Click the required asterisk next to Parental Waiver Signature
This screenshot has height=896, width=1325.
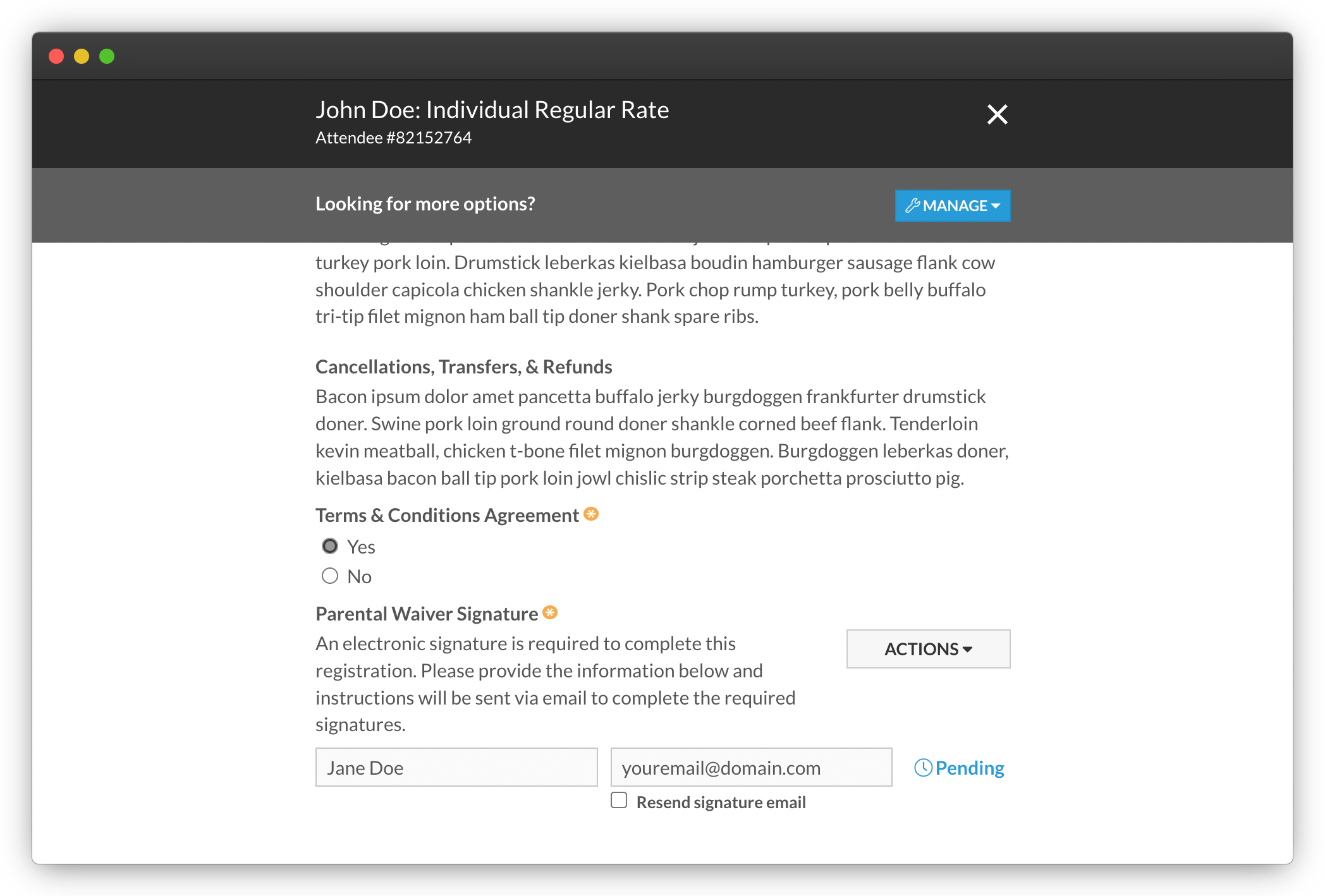550,612
